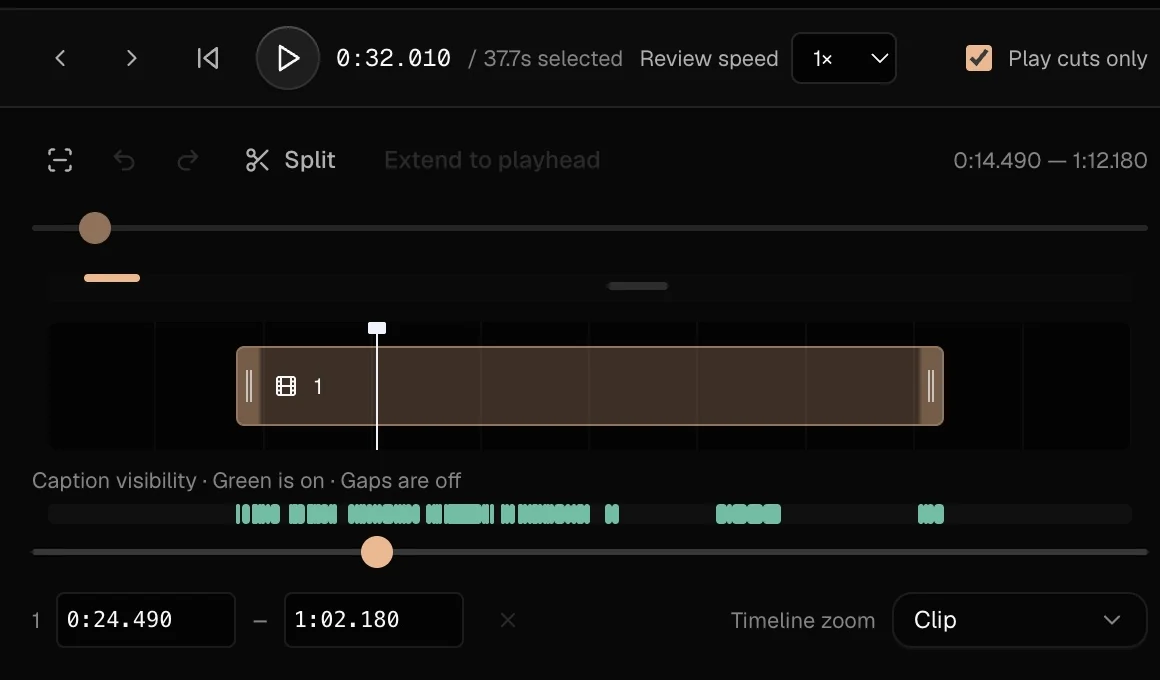1160x680 pixels.
Task: Click the top overview slider knob
Action: point(95,228)
